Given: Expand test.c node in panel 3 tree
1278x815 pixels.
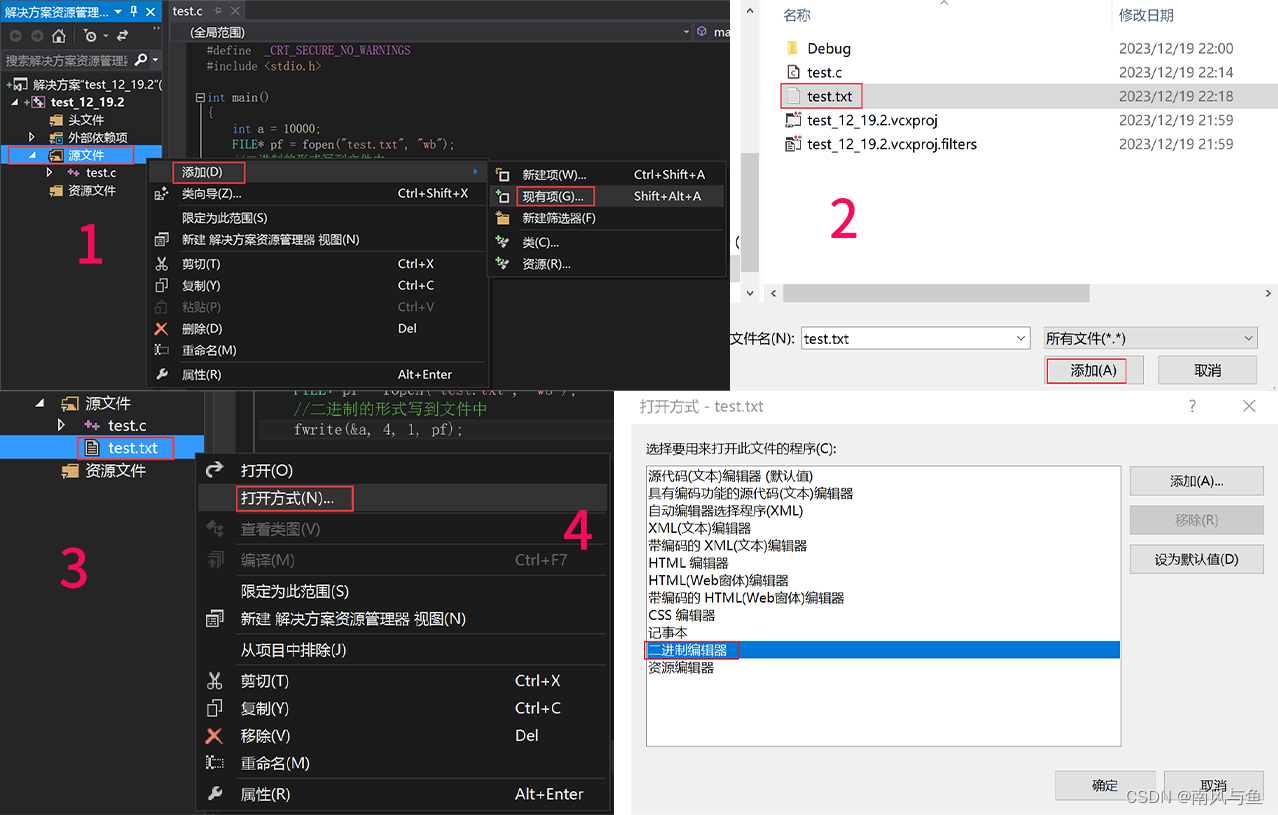Looking at the screenshot, I should click(62, 426).
